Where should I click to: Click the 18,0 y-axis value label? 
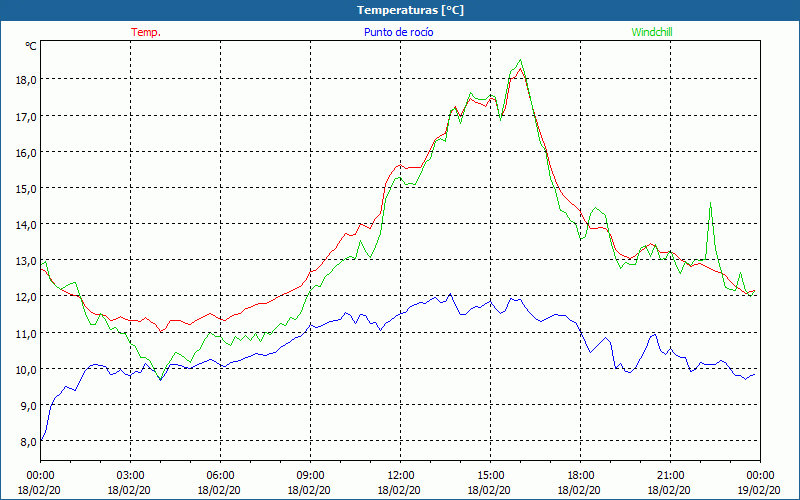pyautogui.click(x=24, y=80)
